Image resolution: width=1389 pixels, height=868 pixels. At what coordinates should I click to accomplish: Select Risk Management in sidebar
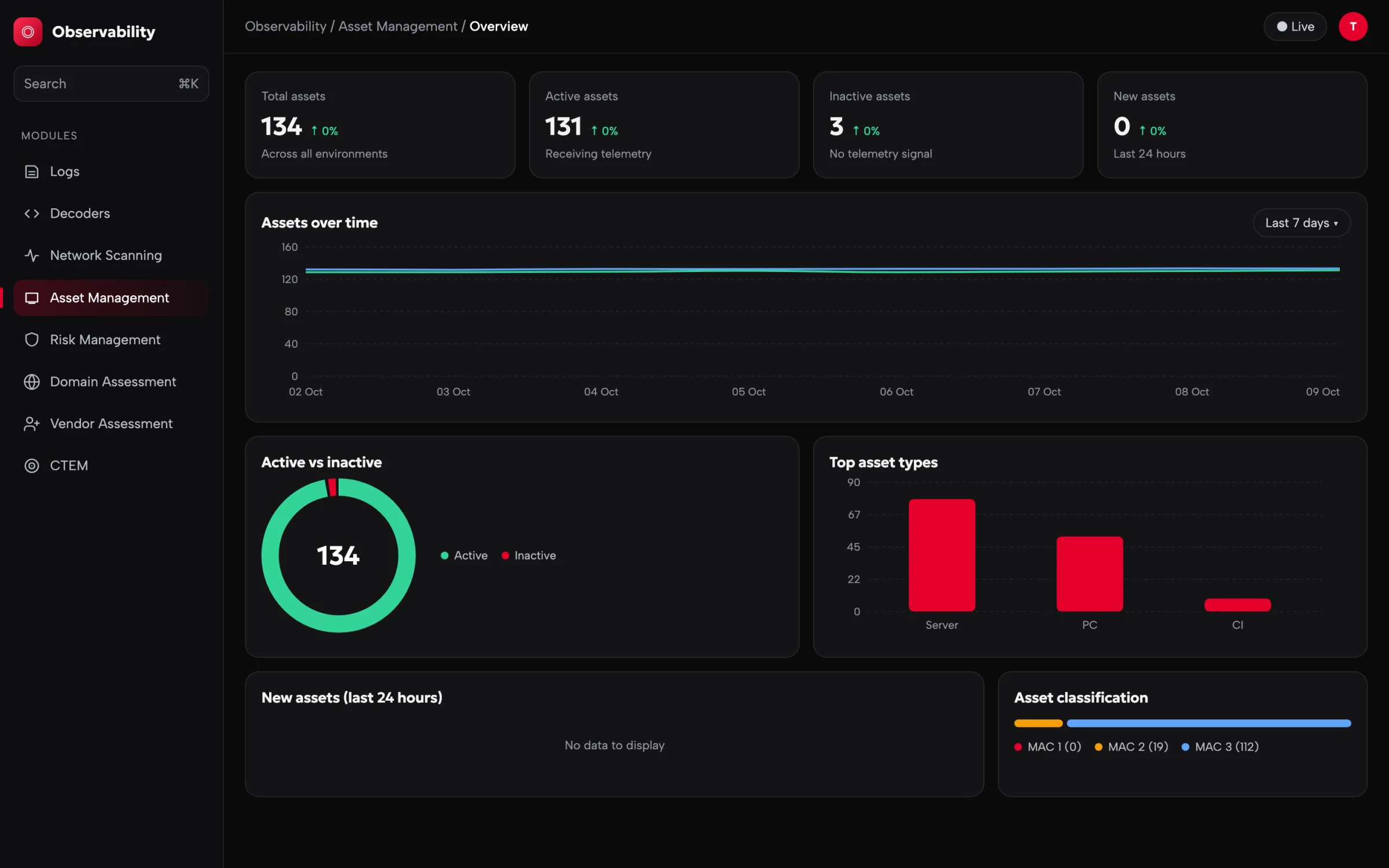pyautogui.click(x=111, y=340)
